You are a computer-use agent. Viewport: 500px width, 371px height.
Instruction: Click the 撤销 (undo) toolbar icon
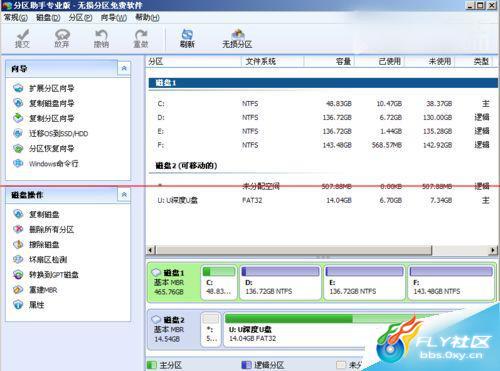[101, 38]
